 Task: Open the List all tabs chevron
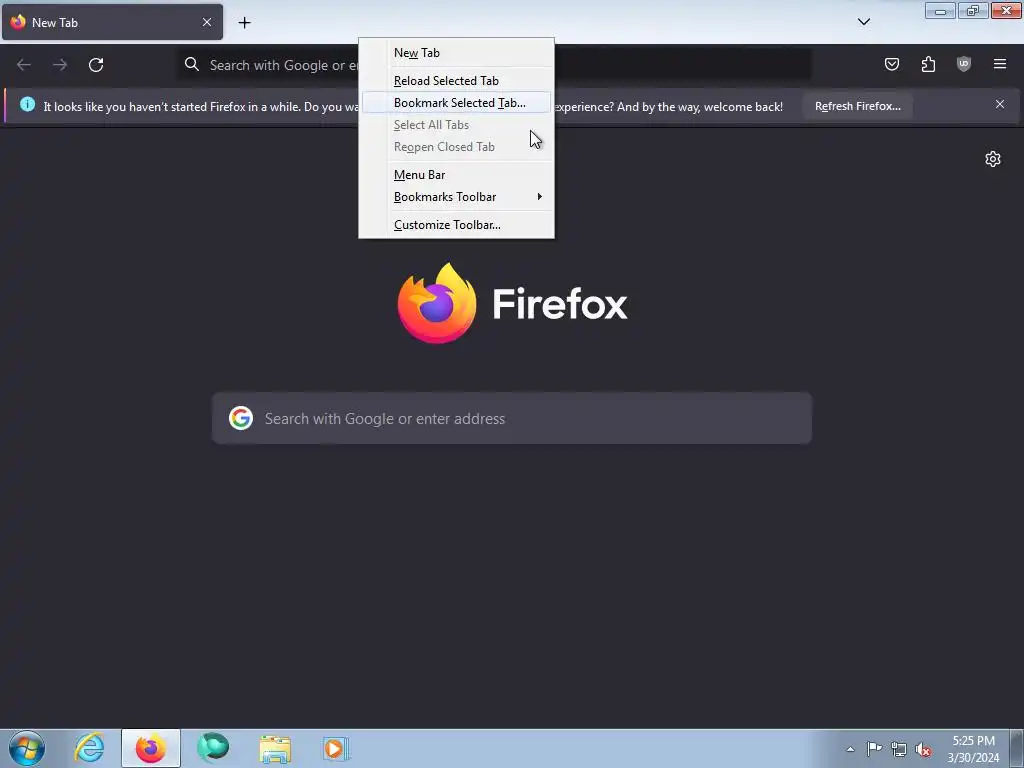point(864,22)
